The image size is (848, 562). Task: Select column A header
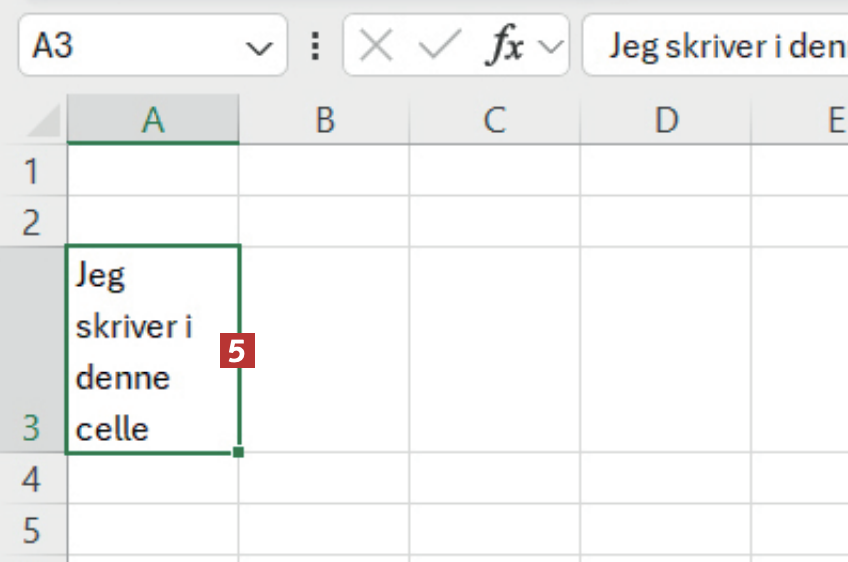click(153, 120)
